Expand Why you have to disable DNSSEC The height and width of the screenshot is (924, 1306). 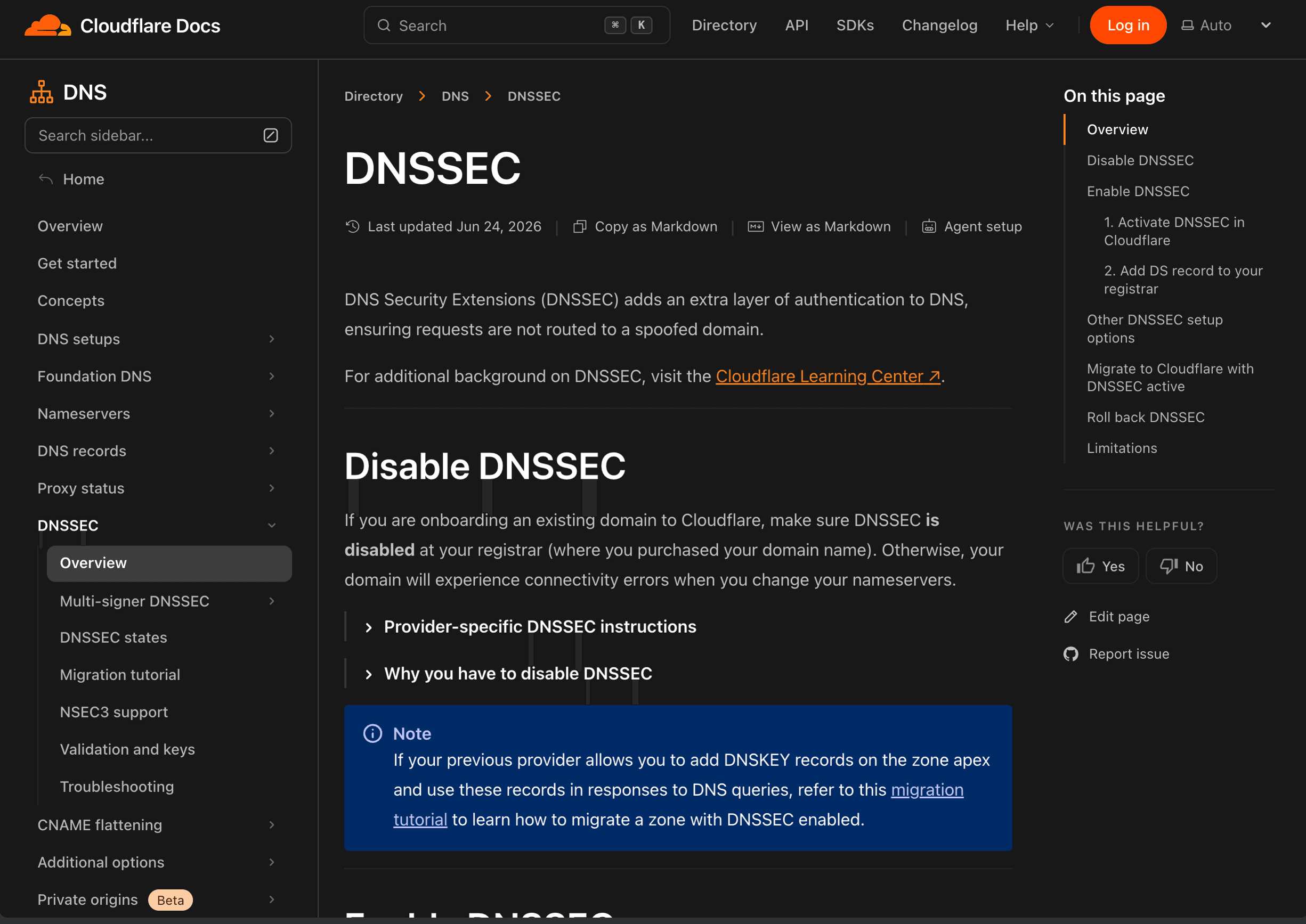(x=508, y=674)
